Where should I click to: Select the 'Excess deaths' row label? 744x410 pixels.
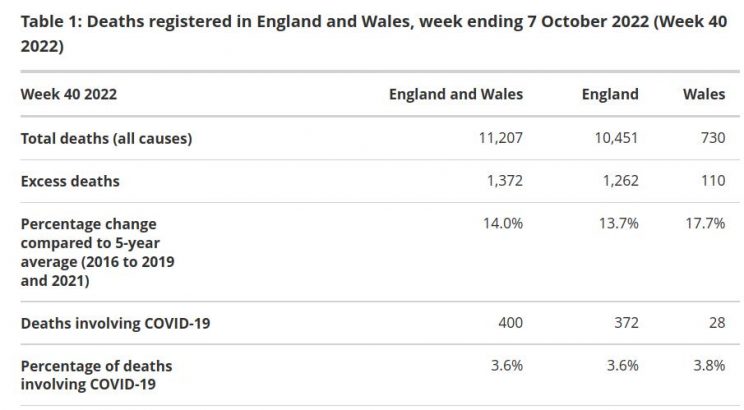[x=70, y=182]
